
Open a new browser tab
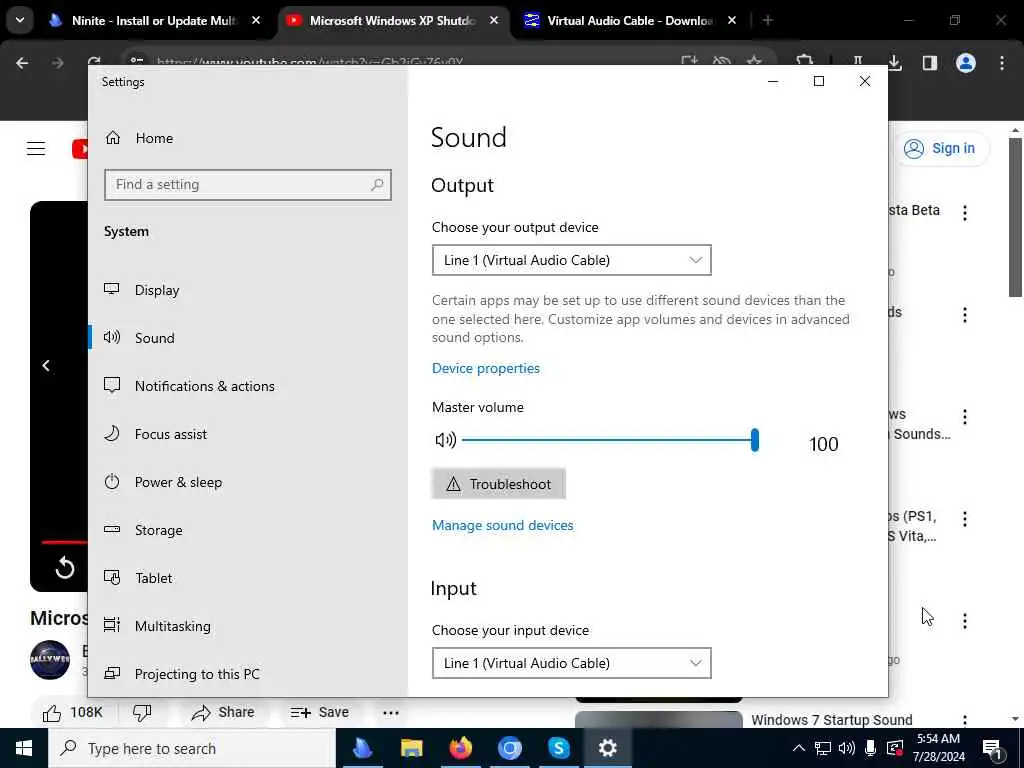click(768, 20)
